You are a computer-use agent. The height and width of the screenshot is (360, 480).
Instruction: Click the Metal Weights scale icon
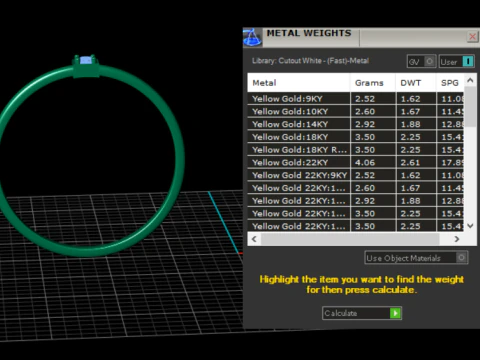(x=252, y=37)
